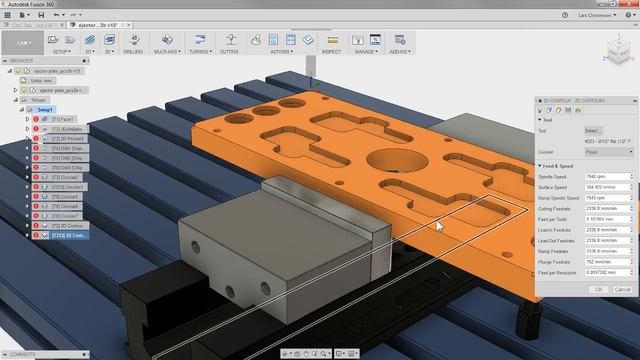Image resolution: width=640 pixels, height=360 pixels.
Task: Select the [T2] 2D Adaptive operation
Action: pyautogui.click(x=60, y=129)
